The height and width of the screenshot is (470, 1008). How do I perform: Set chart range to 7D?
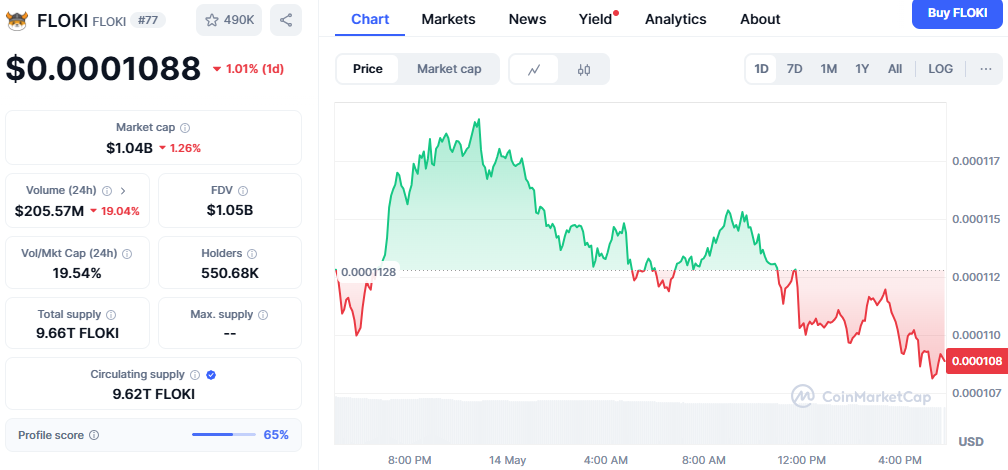(x=795, y=69)
